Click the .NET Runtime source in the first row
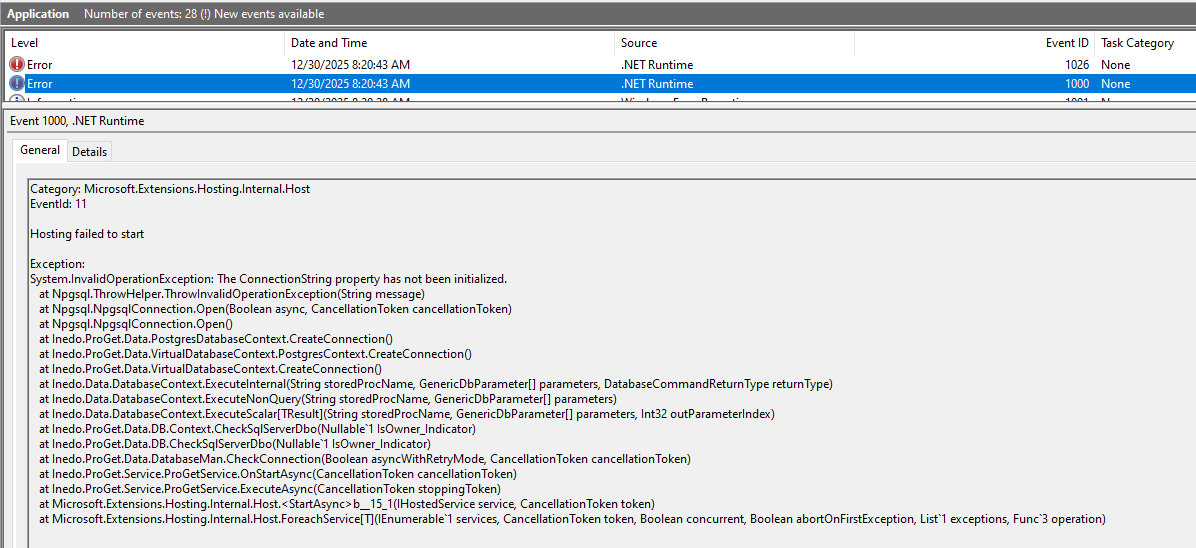The width and height of the screenshot is (1196, 548). pos(657,64)
